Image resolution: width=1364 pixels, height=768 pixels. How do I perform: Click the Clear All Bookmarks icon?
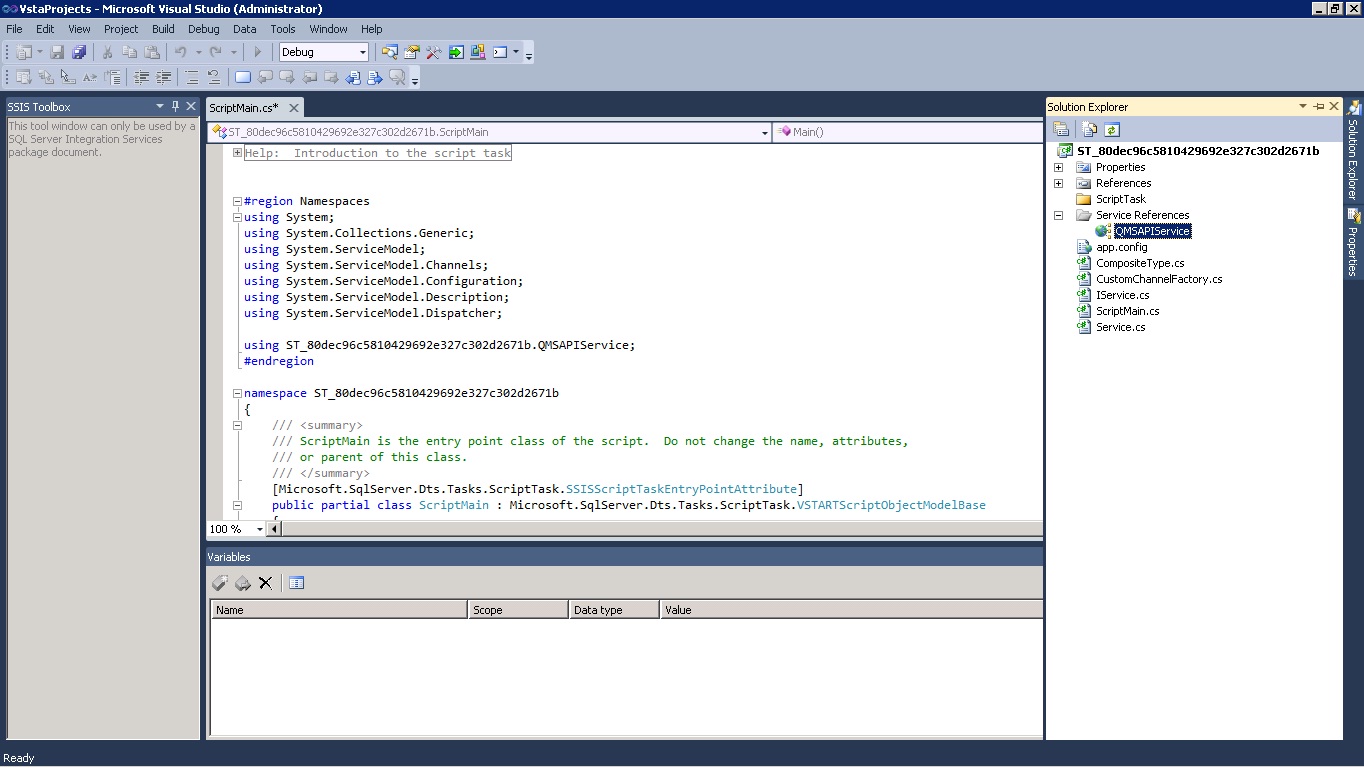397,77
